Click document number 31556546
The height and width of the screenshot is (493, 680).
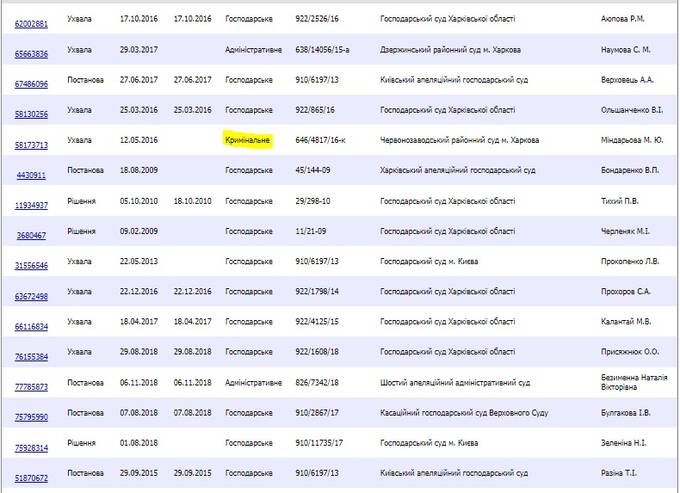pyautogui.click(x=30, y=264)
